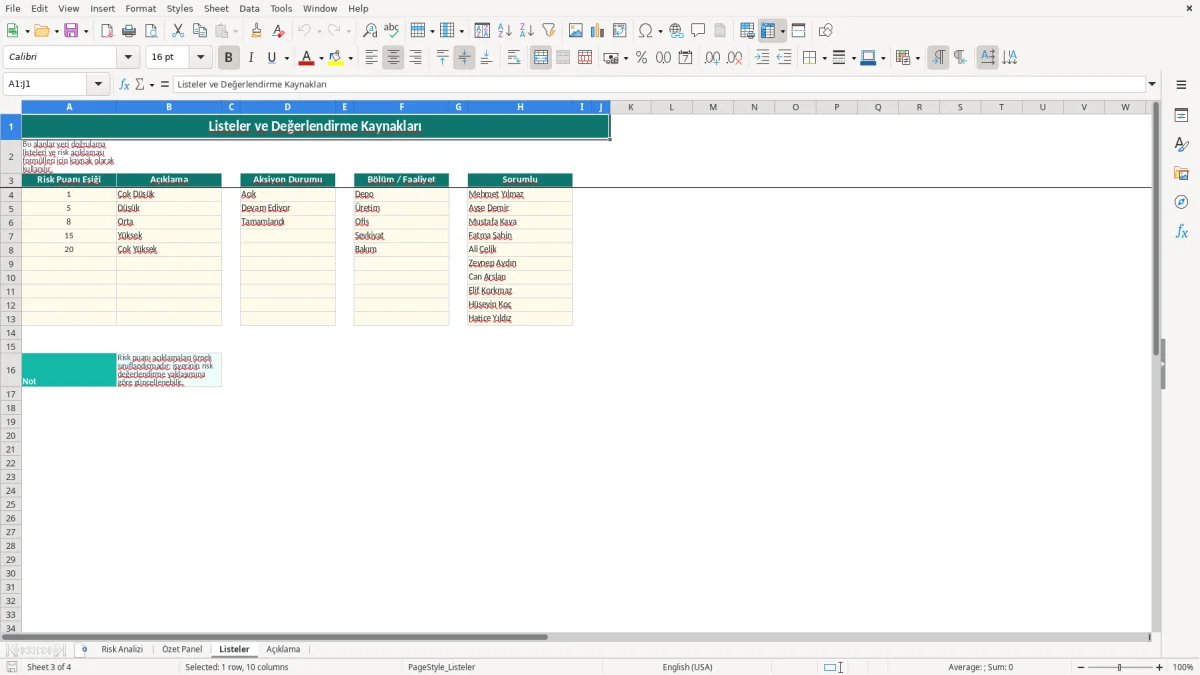Add a decimal place
This screenshot has height=675, width=1200.
tap(712, 58)
